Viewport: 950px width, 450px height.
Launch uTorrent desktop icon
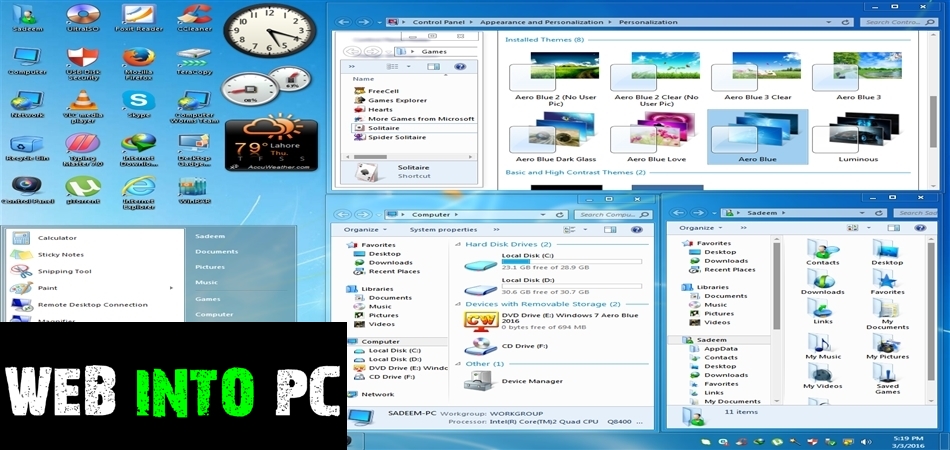pyautogui.click(x=83, y=189)
